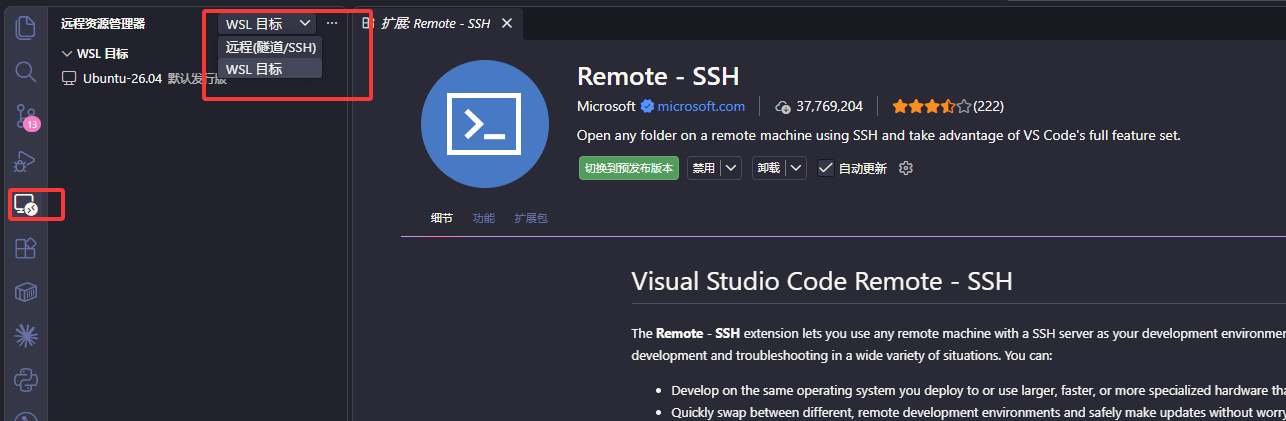Click the Microsoft verified publisher badge

647,106
